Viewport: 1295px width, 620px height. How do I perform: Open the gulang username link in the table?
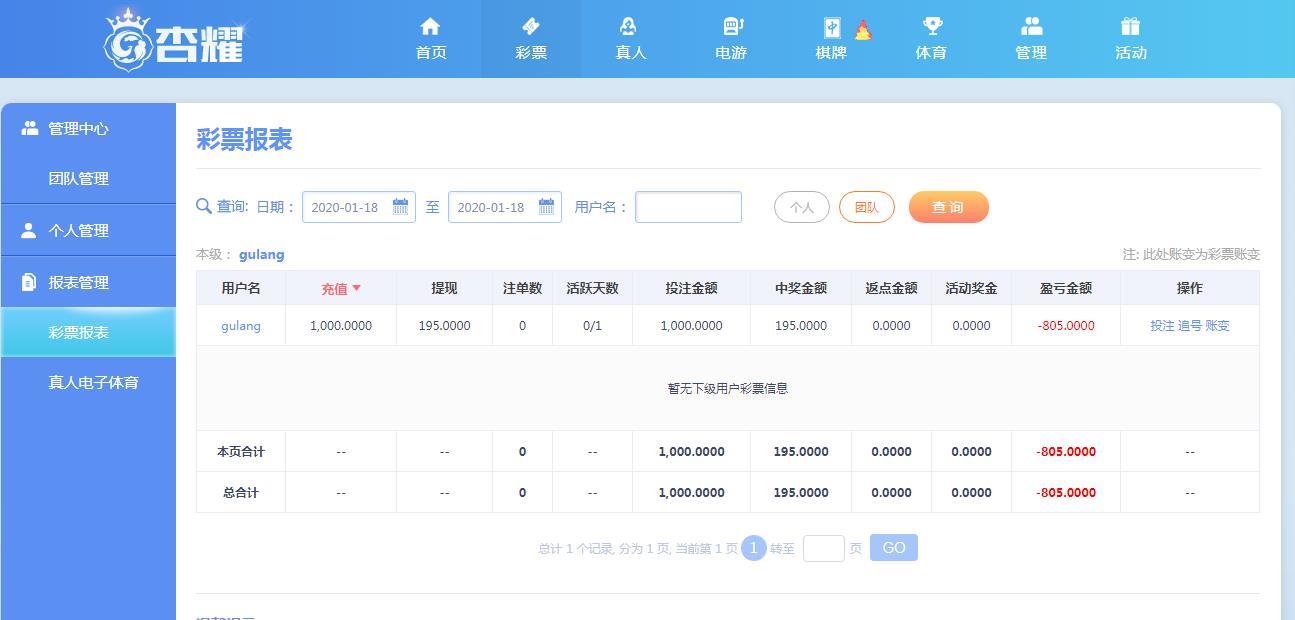tap(241, 326)
